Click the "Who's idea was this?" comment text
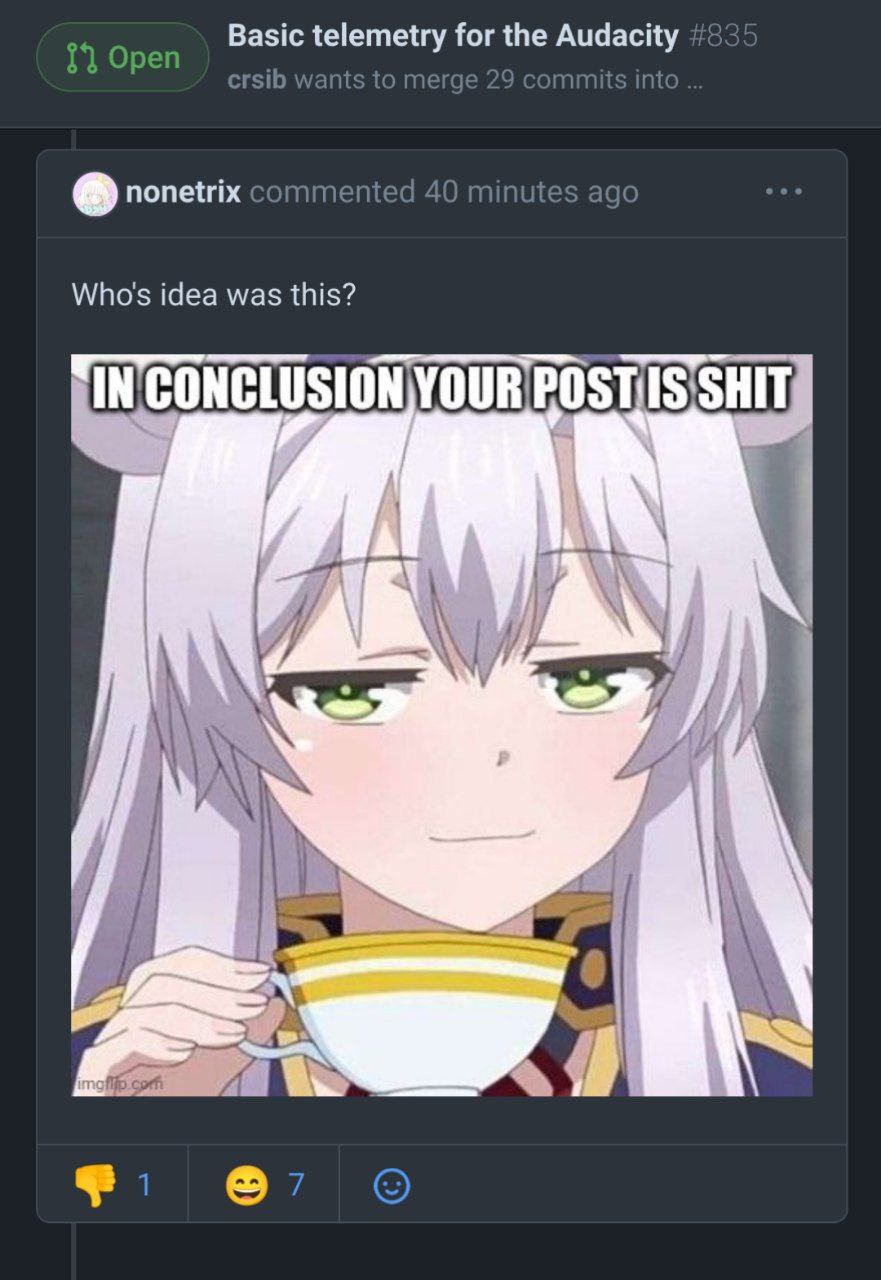 point(213,295)
